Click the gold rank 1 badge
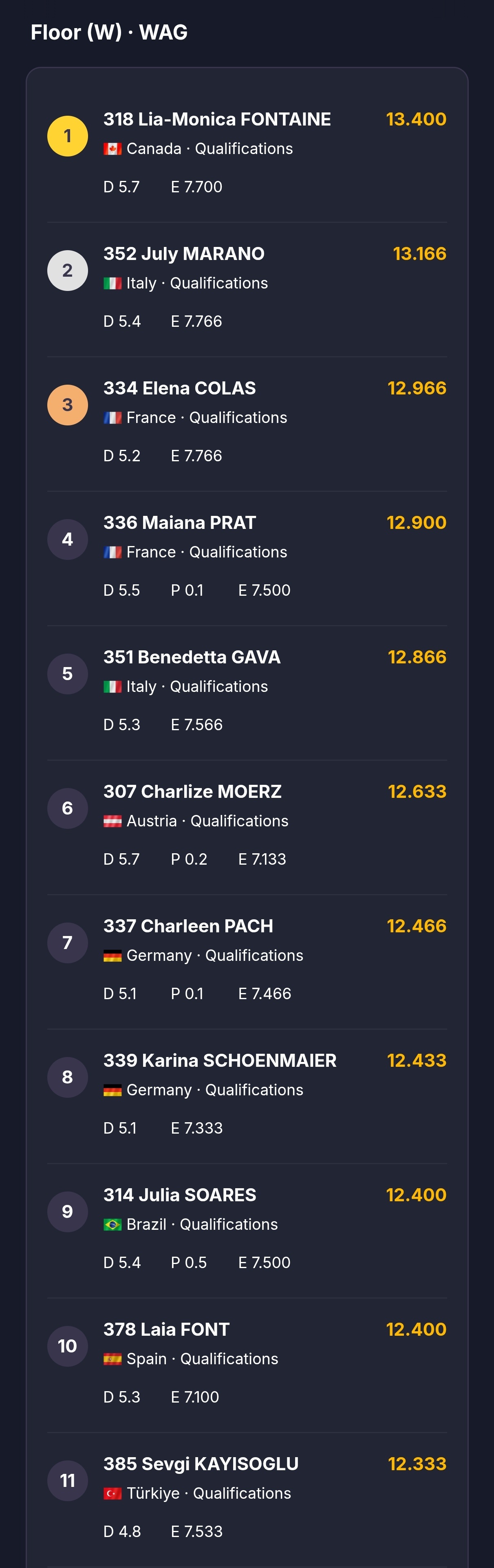494x1568 pixels. [x=68, y=136]
